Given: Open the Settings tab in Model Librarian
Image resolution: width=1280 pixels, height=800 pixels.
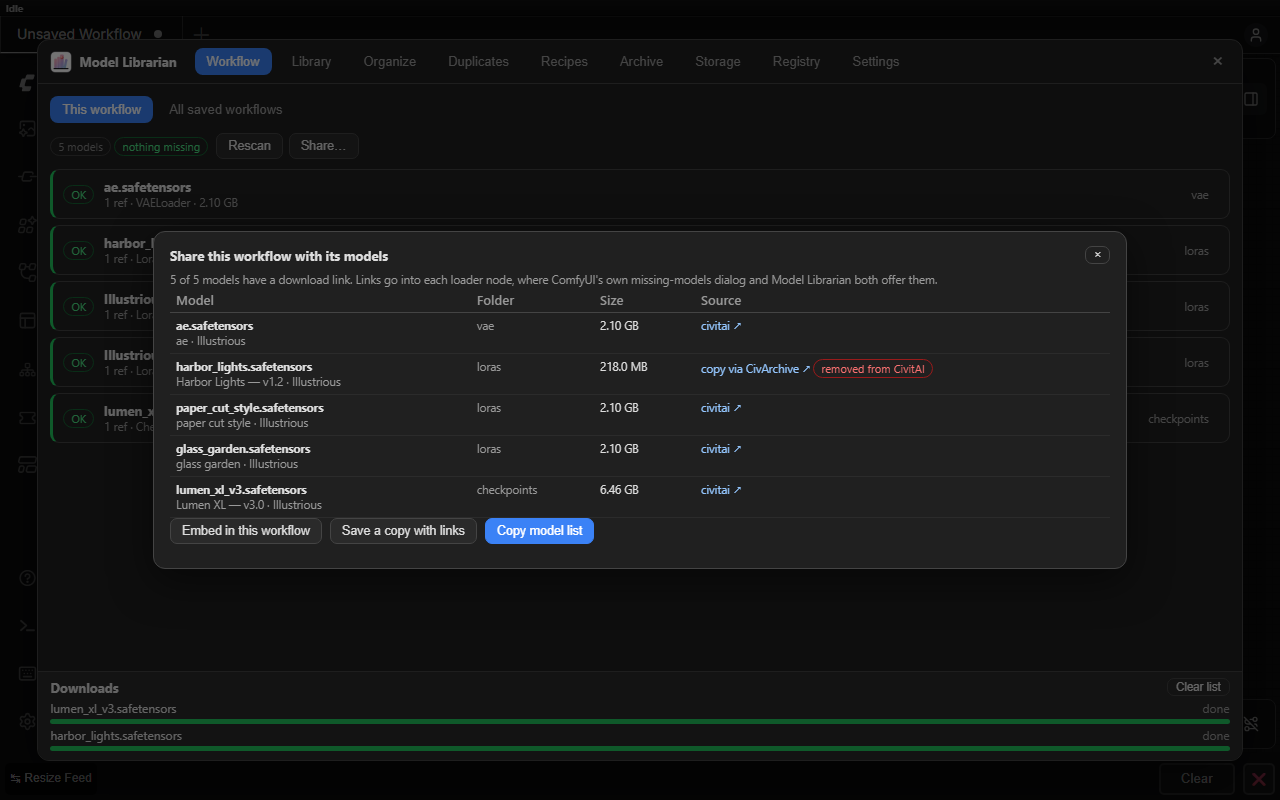Looking at the screenshot, I should click(x=876, y=62).
